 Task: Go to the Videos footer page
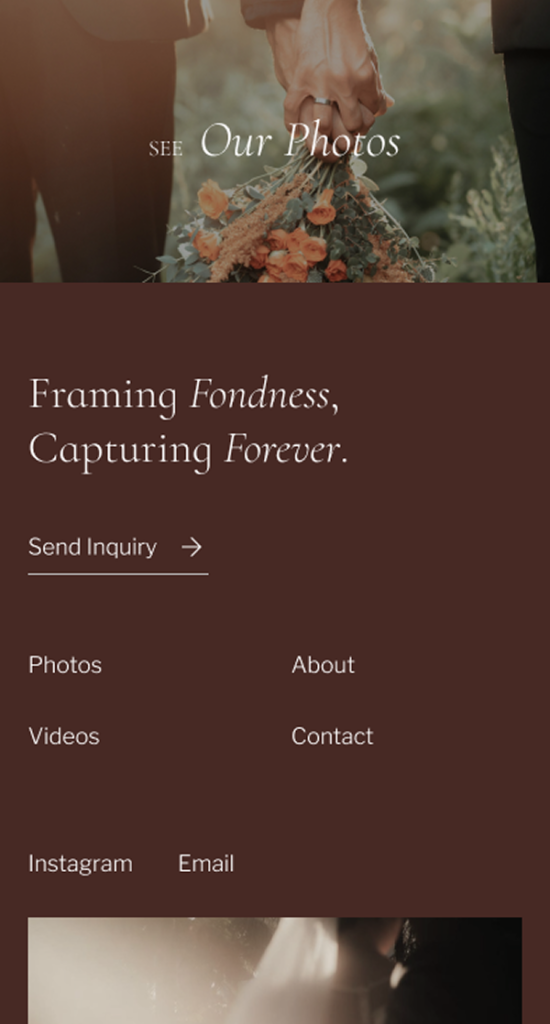pos(64,736)
